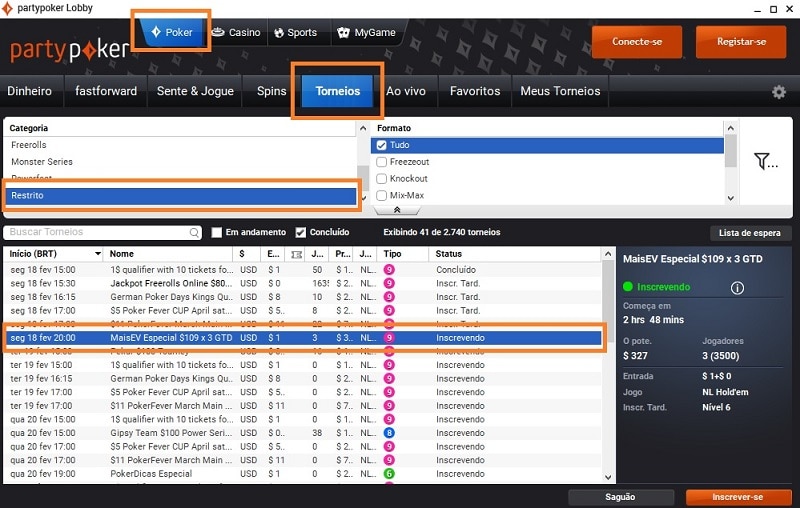Open the Favoritos tab
Screen dimensions: 800x508
tap(475, 91)
